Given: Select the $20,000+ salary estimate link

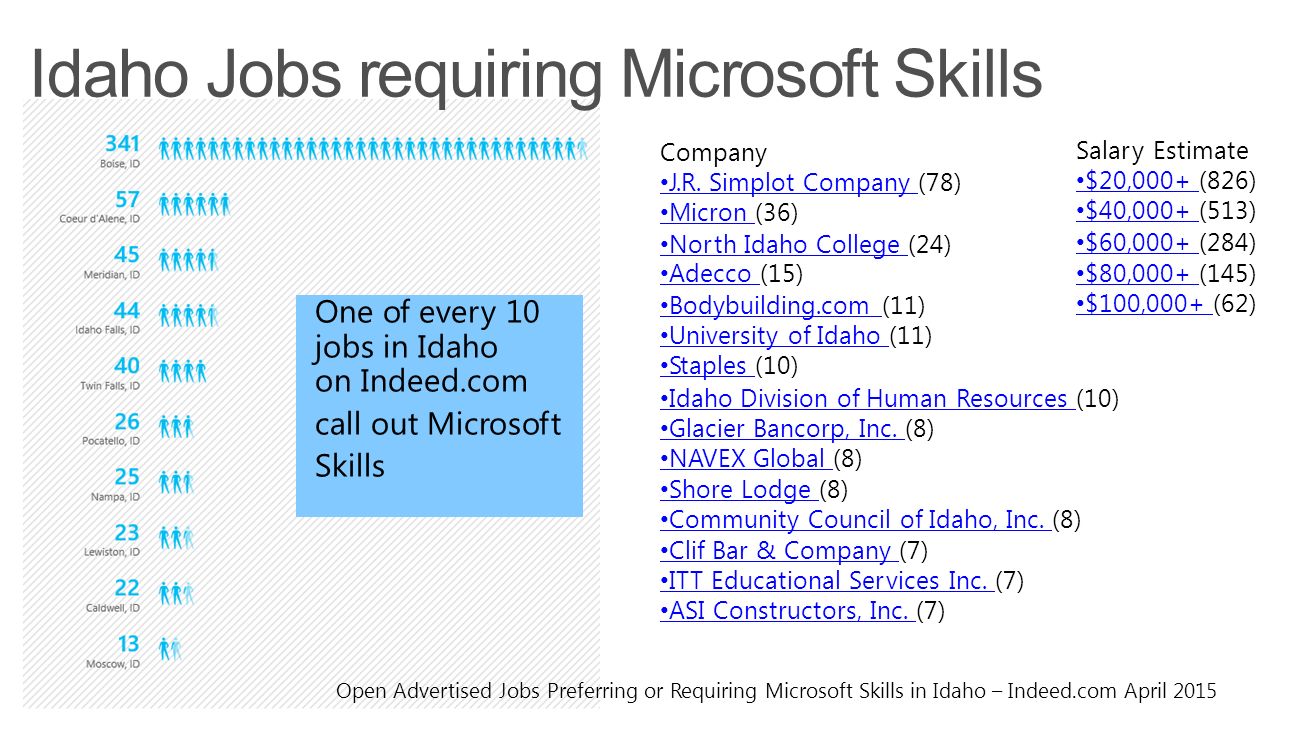Looking at the screenshot, I should [x=1137, y=181].
